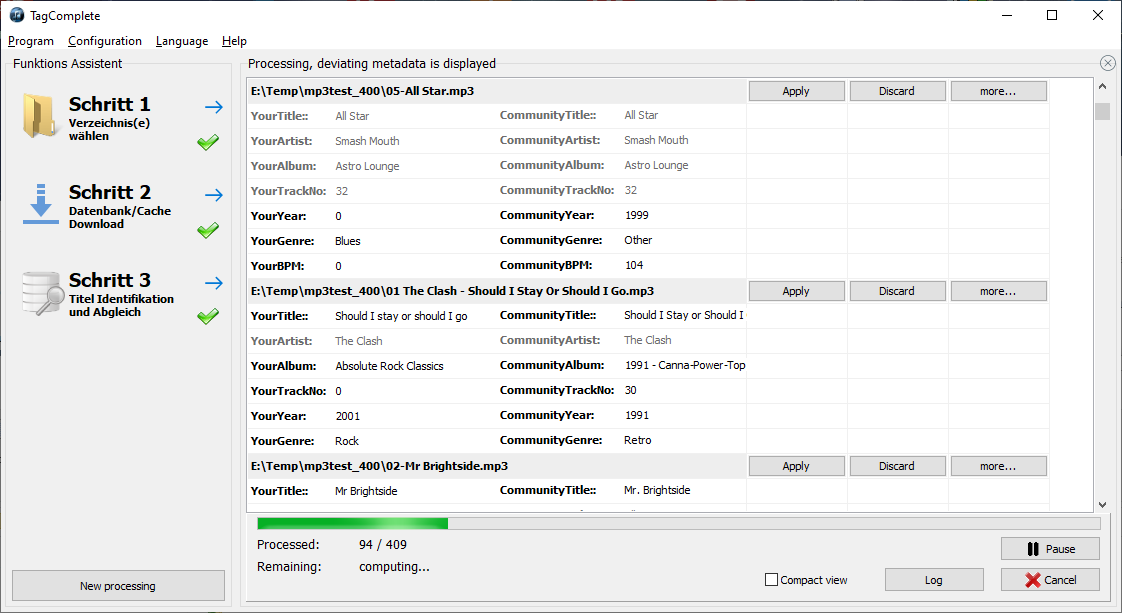
Task: Open the Language menu
Action: point(182,41)
